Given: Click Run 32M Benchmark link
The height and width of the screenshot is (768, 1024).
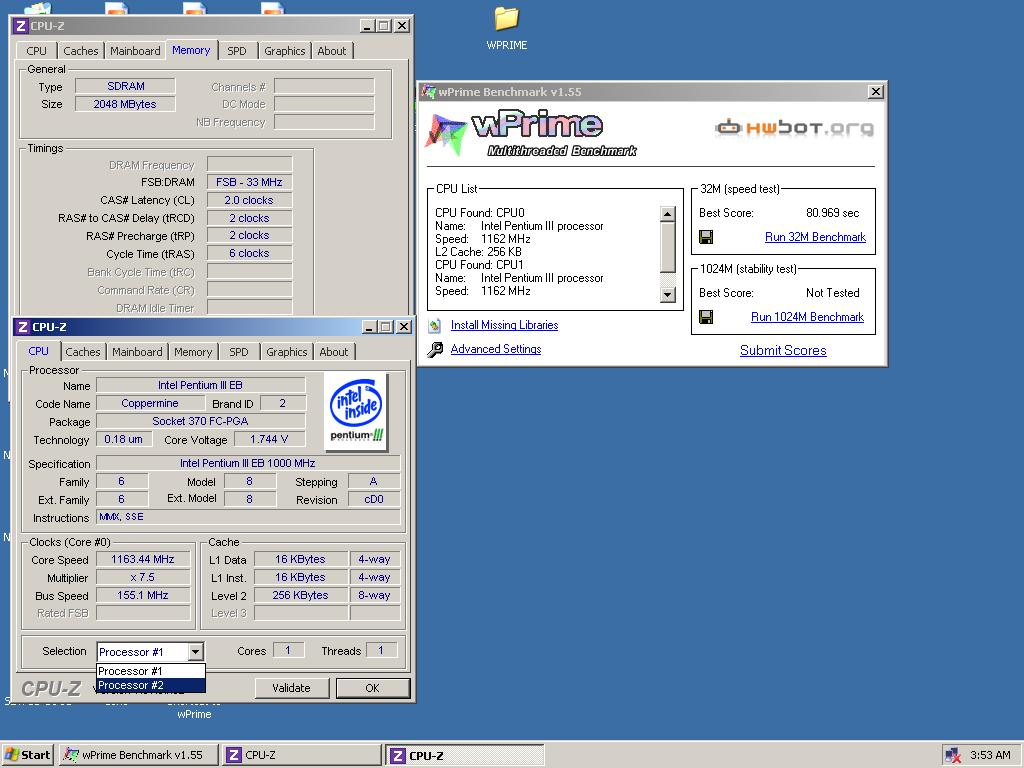Looking at the screenshot, I should pyautogui.click(x=815, y=237).
